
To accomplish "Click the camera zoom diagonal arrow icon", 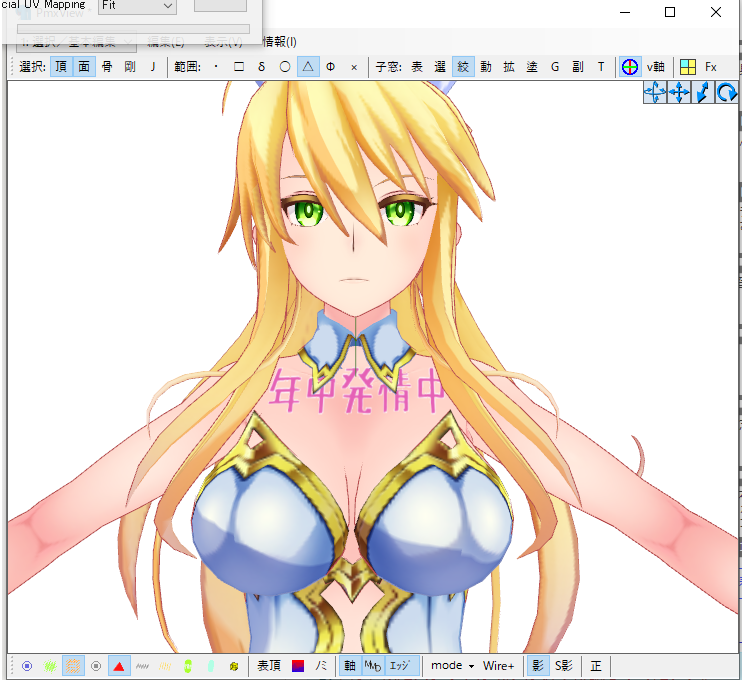I will 703,92.
